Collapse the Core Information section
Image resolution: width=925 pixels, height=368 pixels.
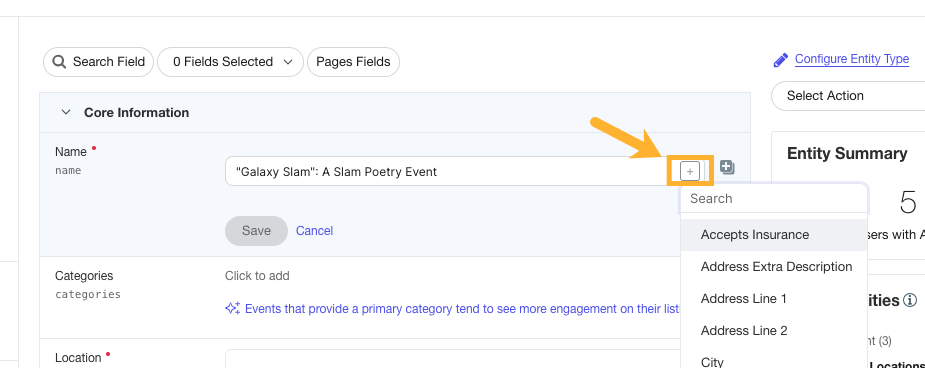click(66, 112)
